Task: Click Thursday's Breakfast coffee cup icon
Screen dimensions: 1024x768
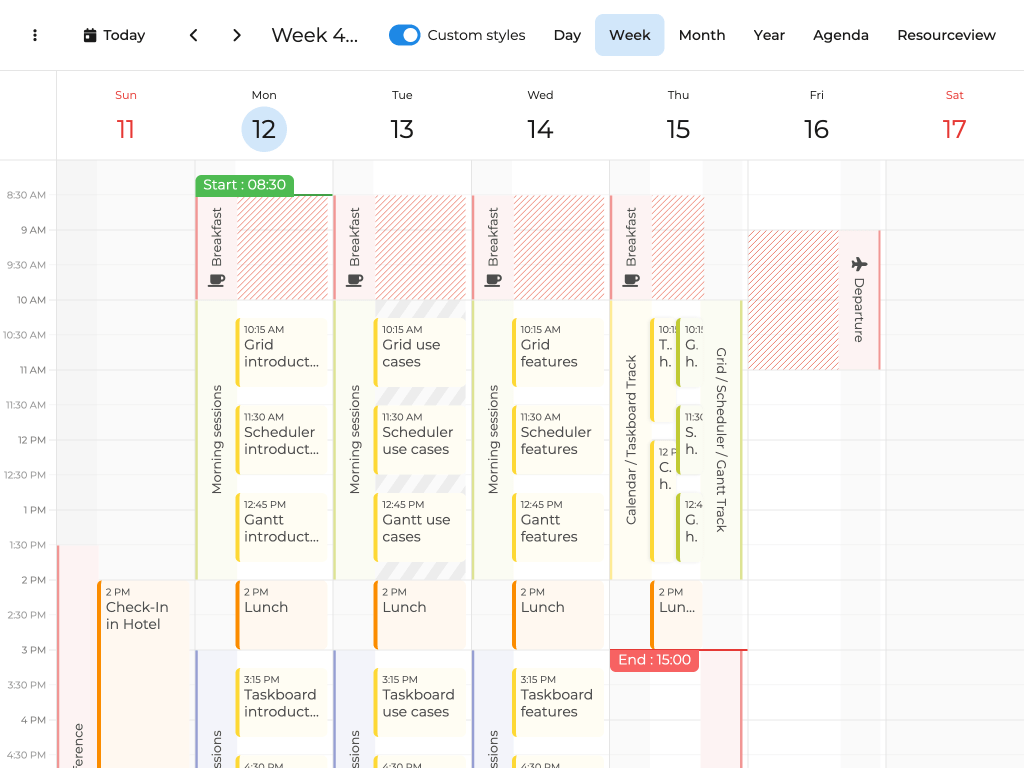Action: pos(630,281)
